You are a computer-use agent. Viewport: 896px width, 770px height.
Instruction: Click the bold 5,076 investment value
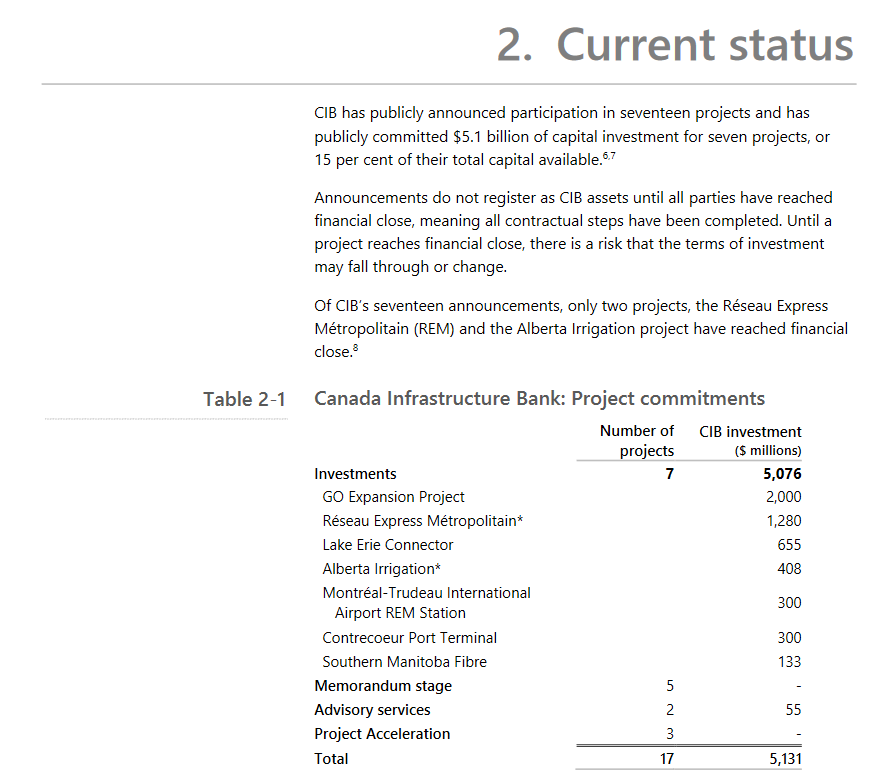point(783,474)
